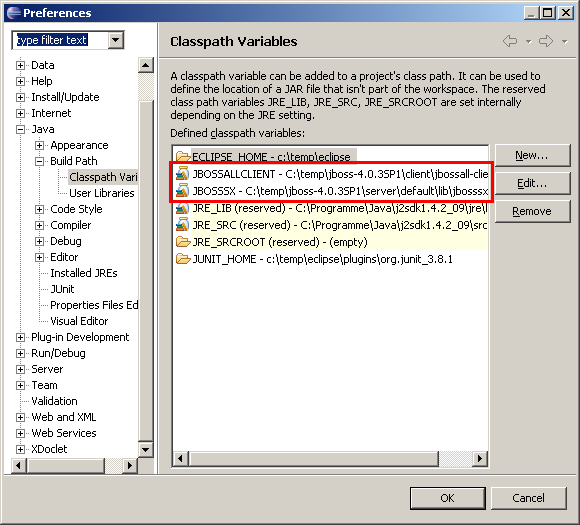Focus the type filter text field

61,40
